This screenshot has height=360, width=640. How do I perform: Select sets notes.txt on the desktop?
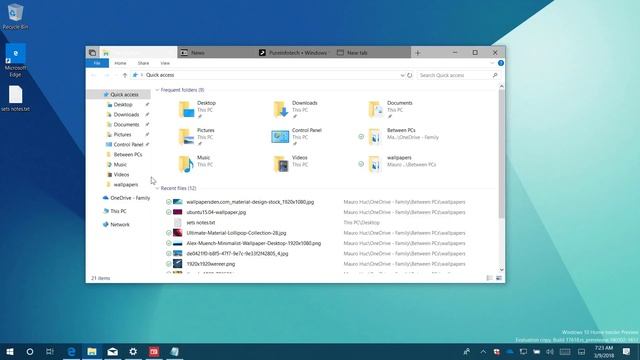pyautogui.click(x=16, y=98)
